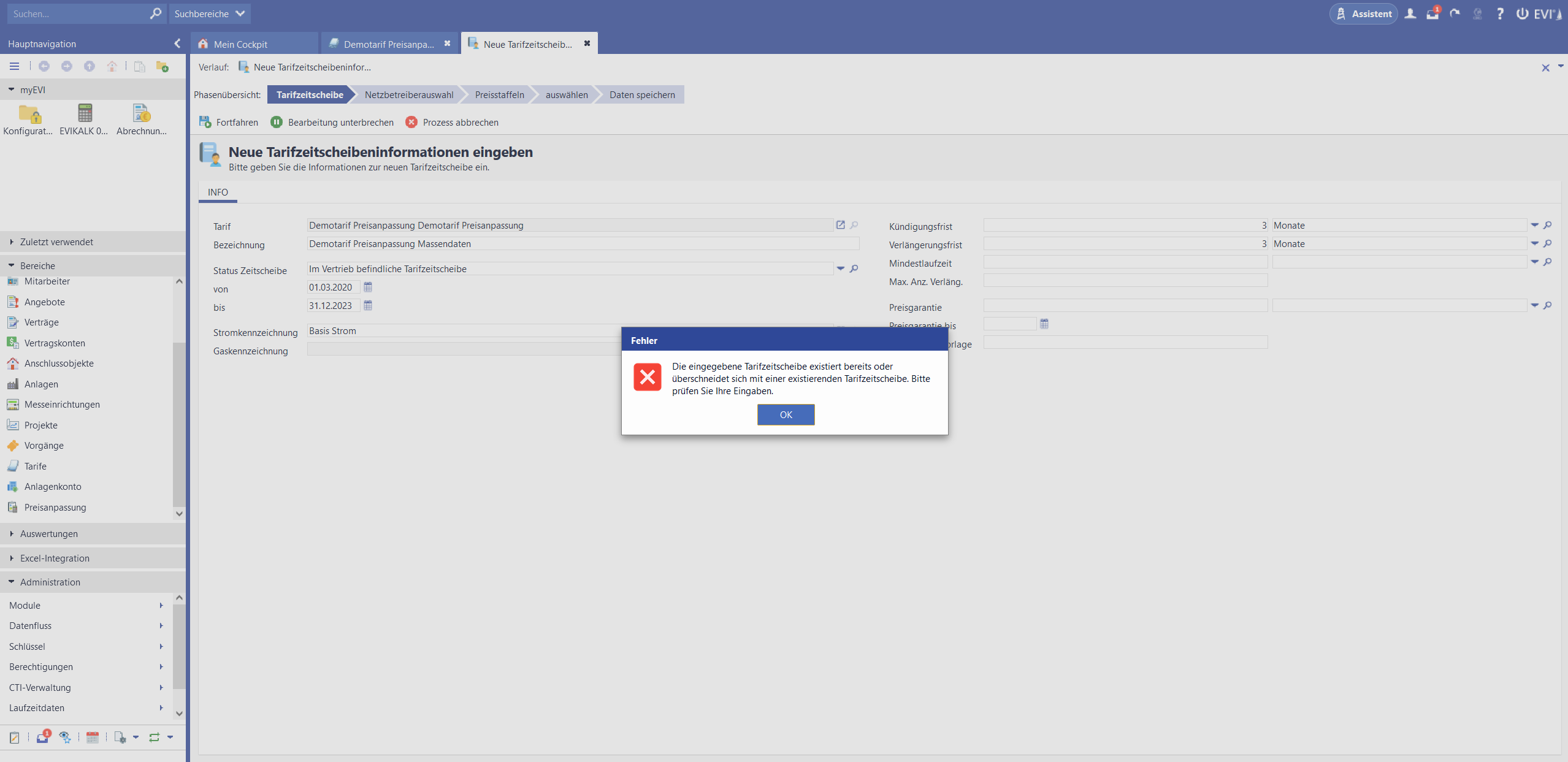Screen dimensions: 1568x762
Task: Open calendar picker for bis date
Action: pos(368,305)
